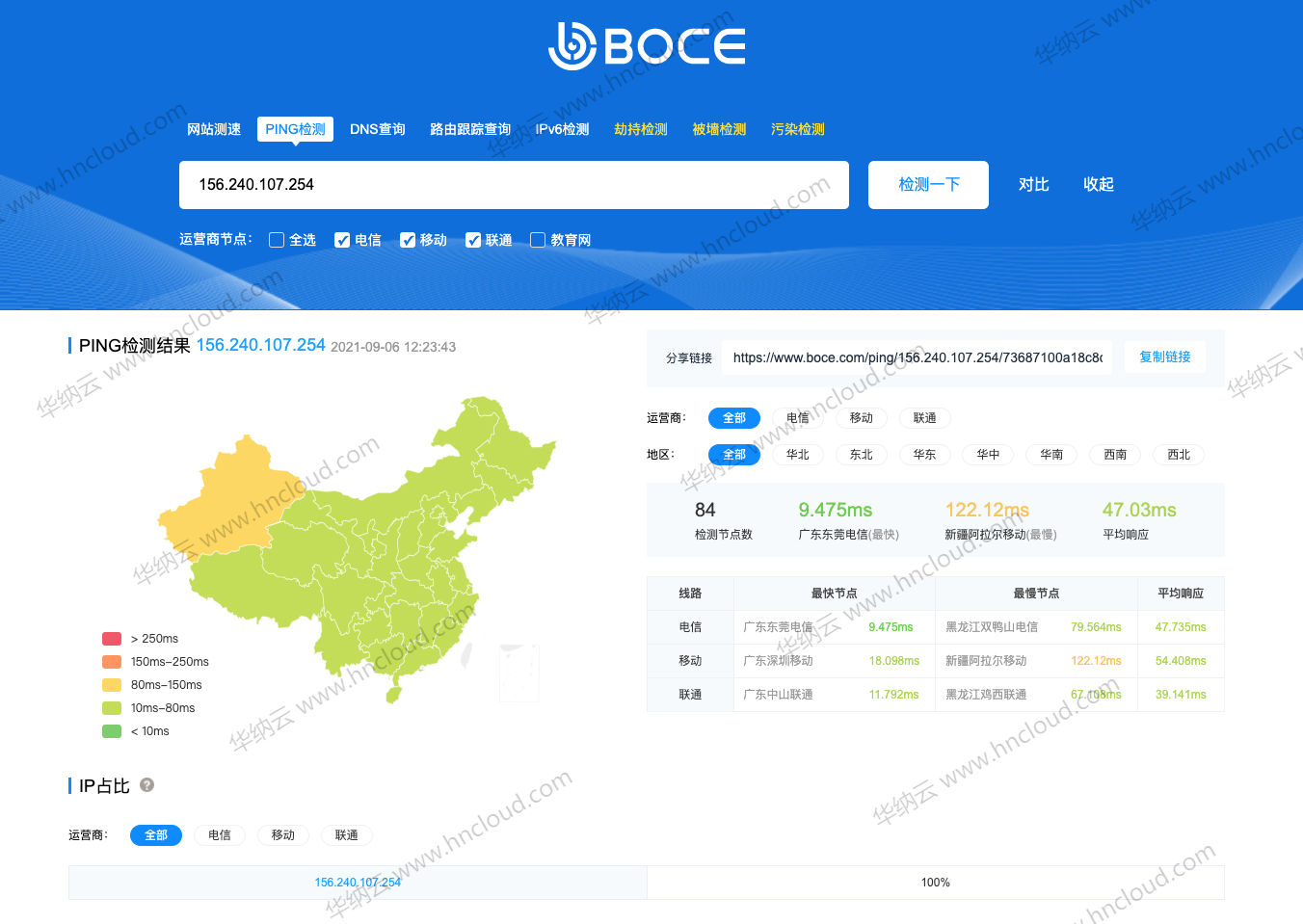Select the share link URL field
The image size is (1303, 924).
click(917, 357)
